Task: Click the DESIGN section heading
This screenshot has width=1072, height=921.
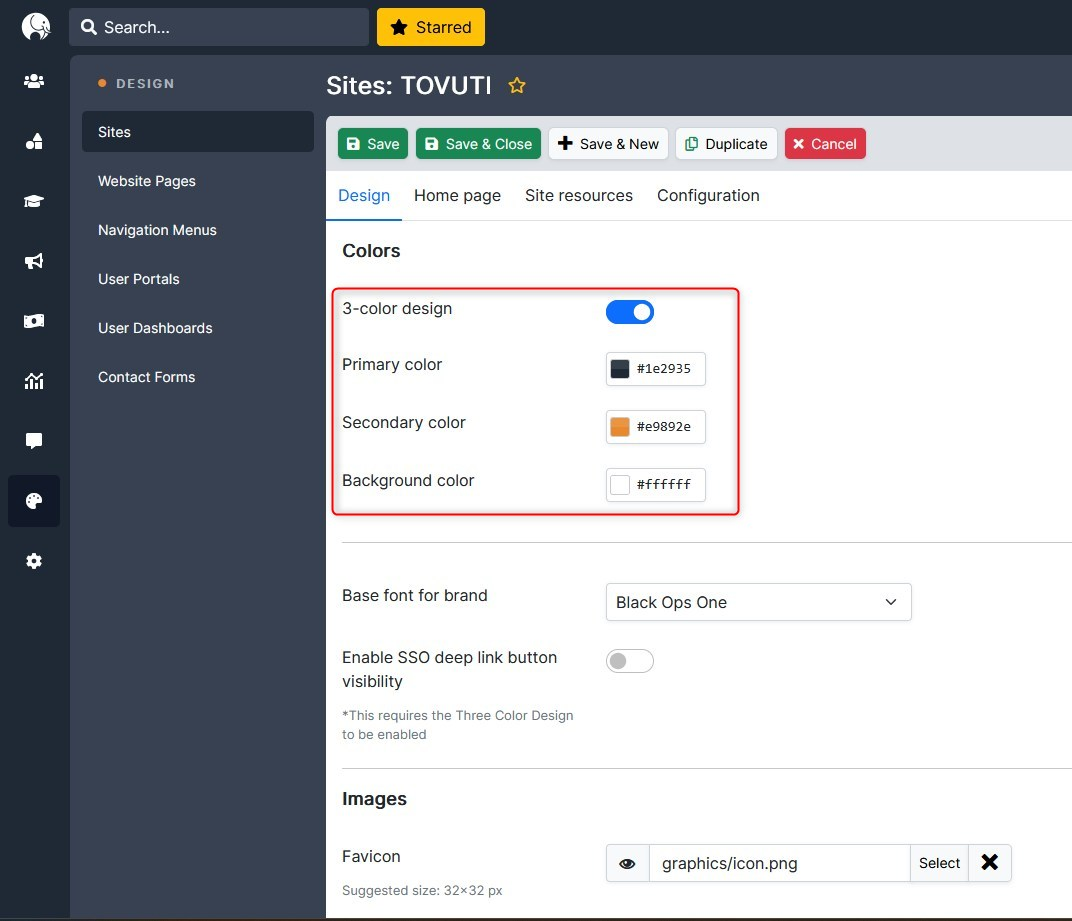Action: pos(145,83)
